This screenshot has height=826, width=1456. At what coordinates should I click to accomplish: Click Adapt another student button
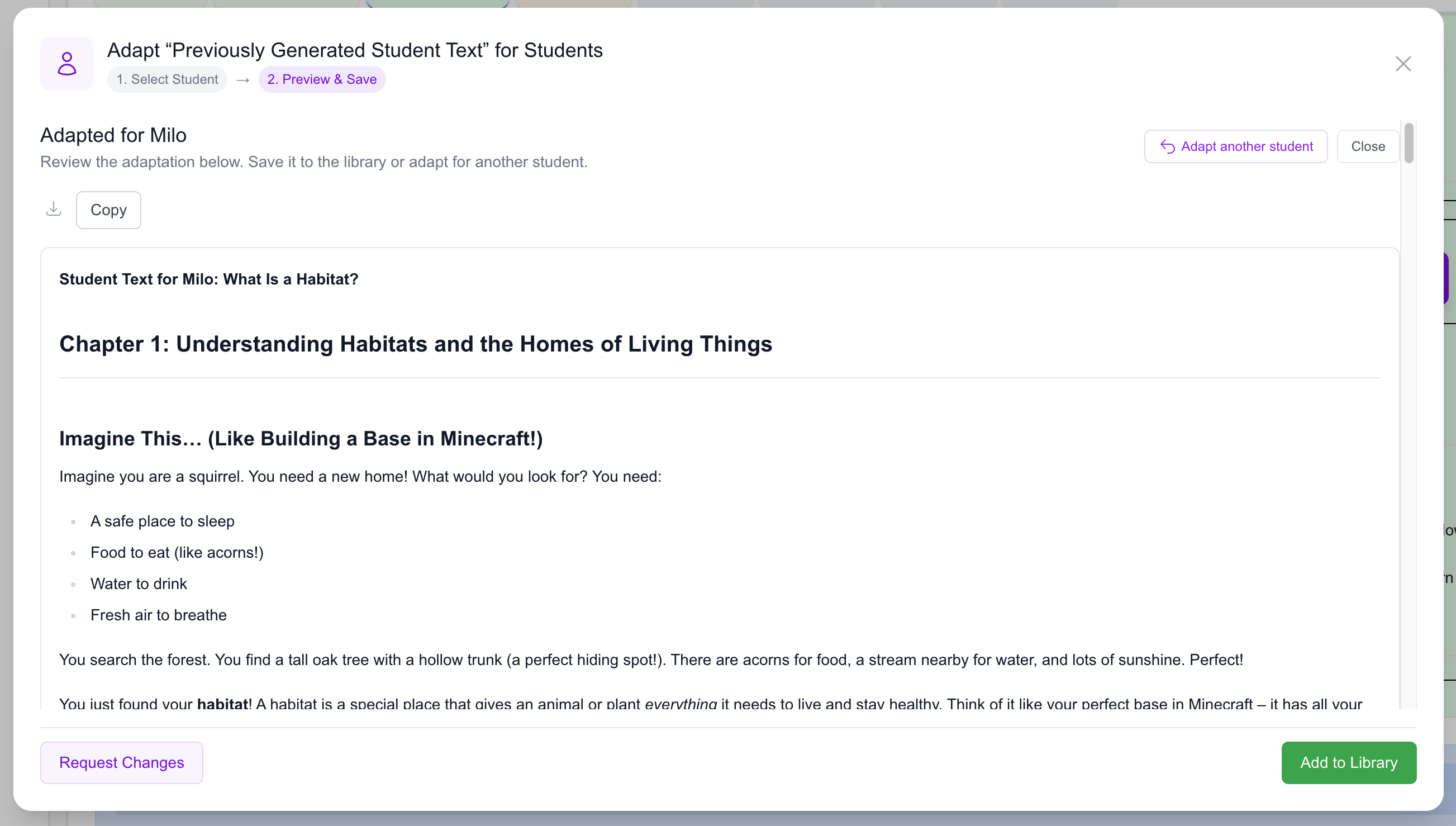(1235, 146)
